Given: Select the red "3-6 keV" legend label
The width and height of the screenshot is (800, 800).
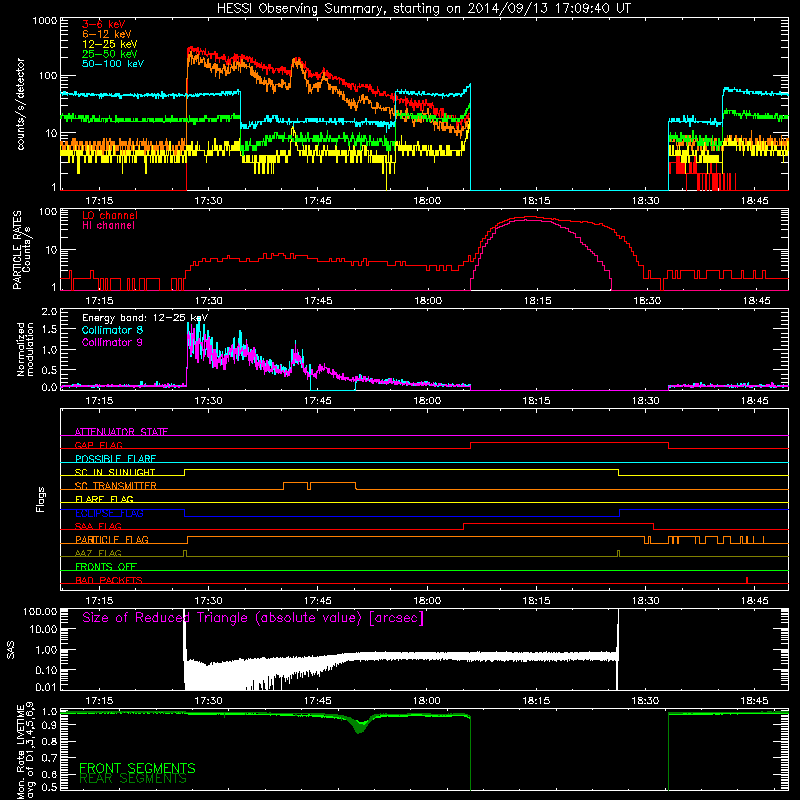Looking at the screenshot, I should coord(104,24).
